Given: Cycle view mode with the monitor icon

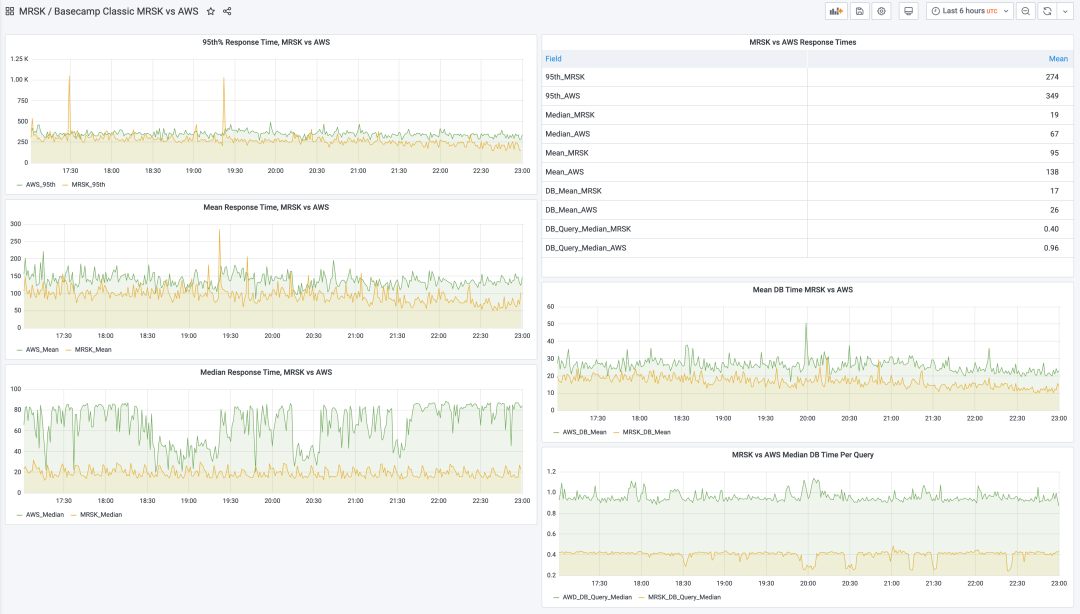Looking at the screenshot, I should 908,11.
